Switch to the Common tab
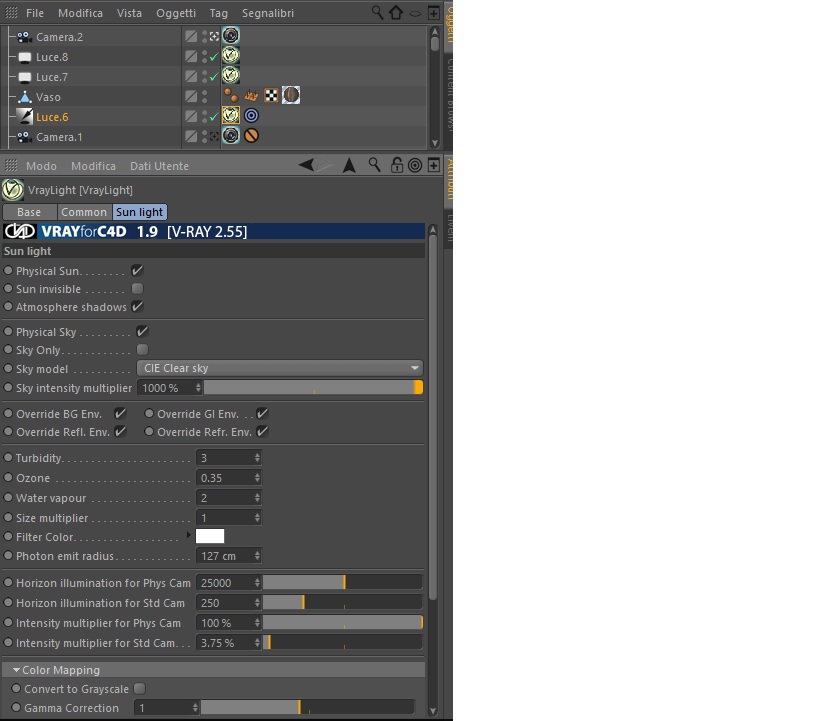The height and width of the screenshot is (721, 819). tap(84, 212)
